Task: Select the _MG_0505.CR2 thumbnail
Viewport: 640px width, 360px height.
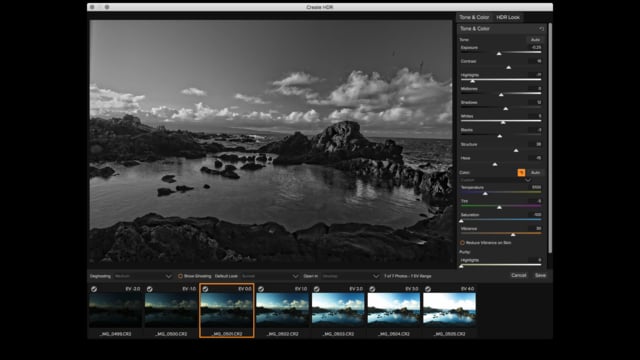Action: tap(449, 311)
